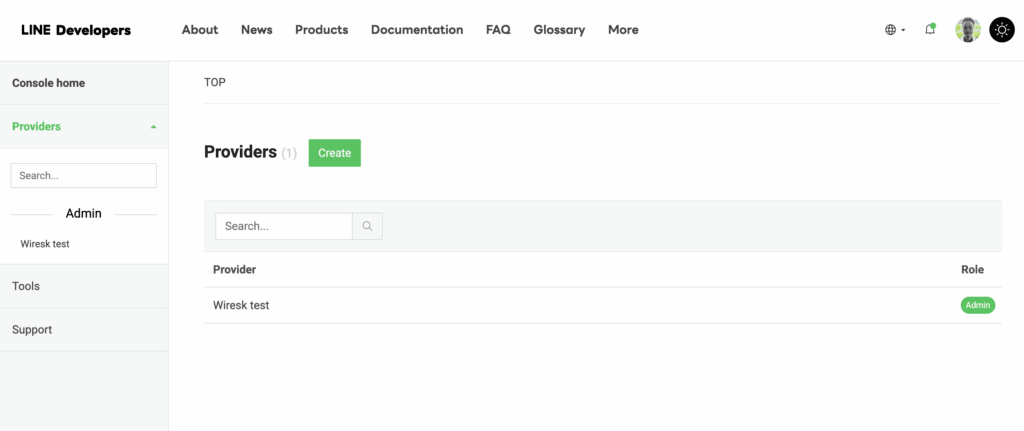Viewport: 1024px width, 431px height.
Task: Open Console home in the sidebar
Action: click(49, 83)
